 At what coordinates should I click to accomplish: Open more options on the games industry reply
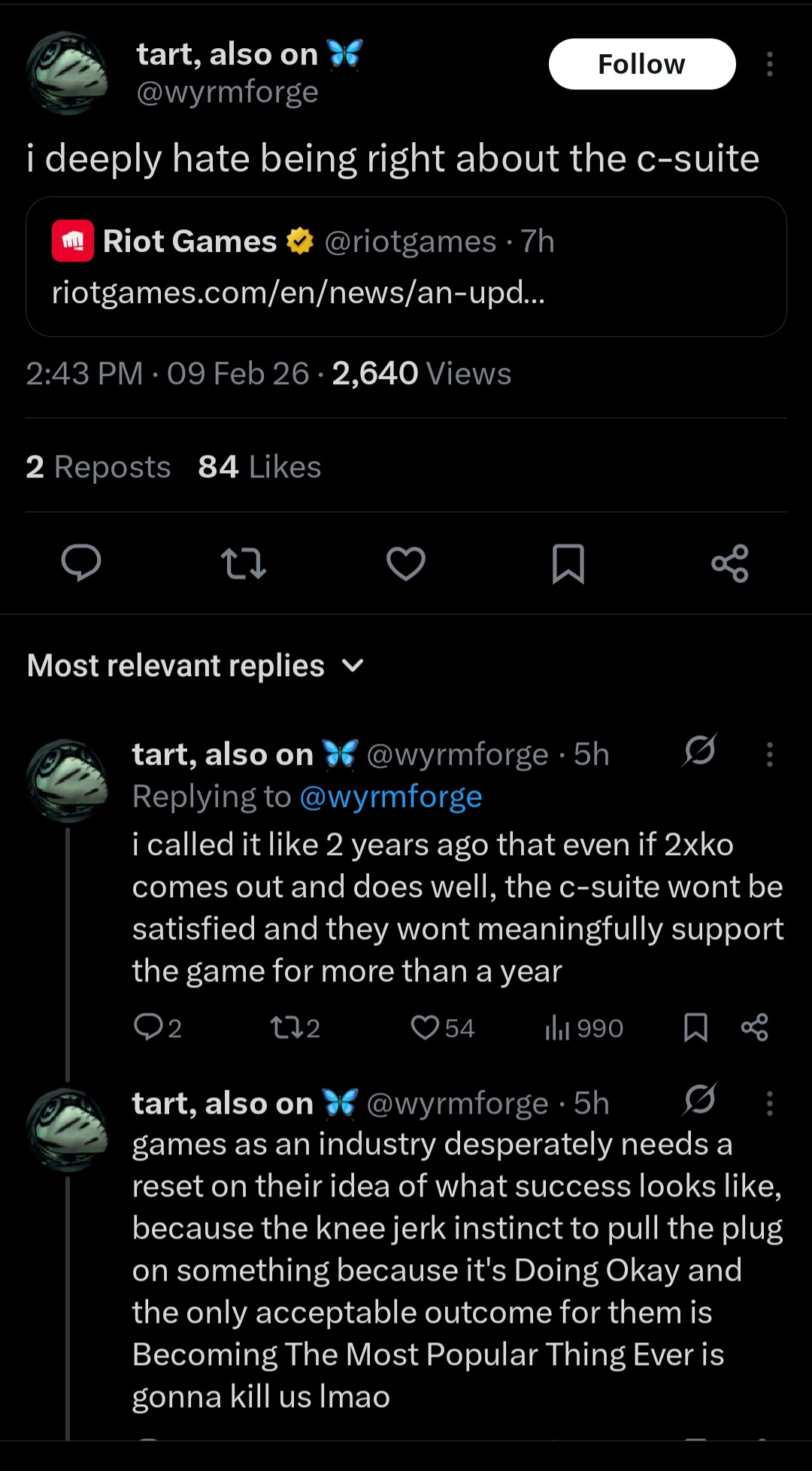click(x=769, y=1103)
